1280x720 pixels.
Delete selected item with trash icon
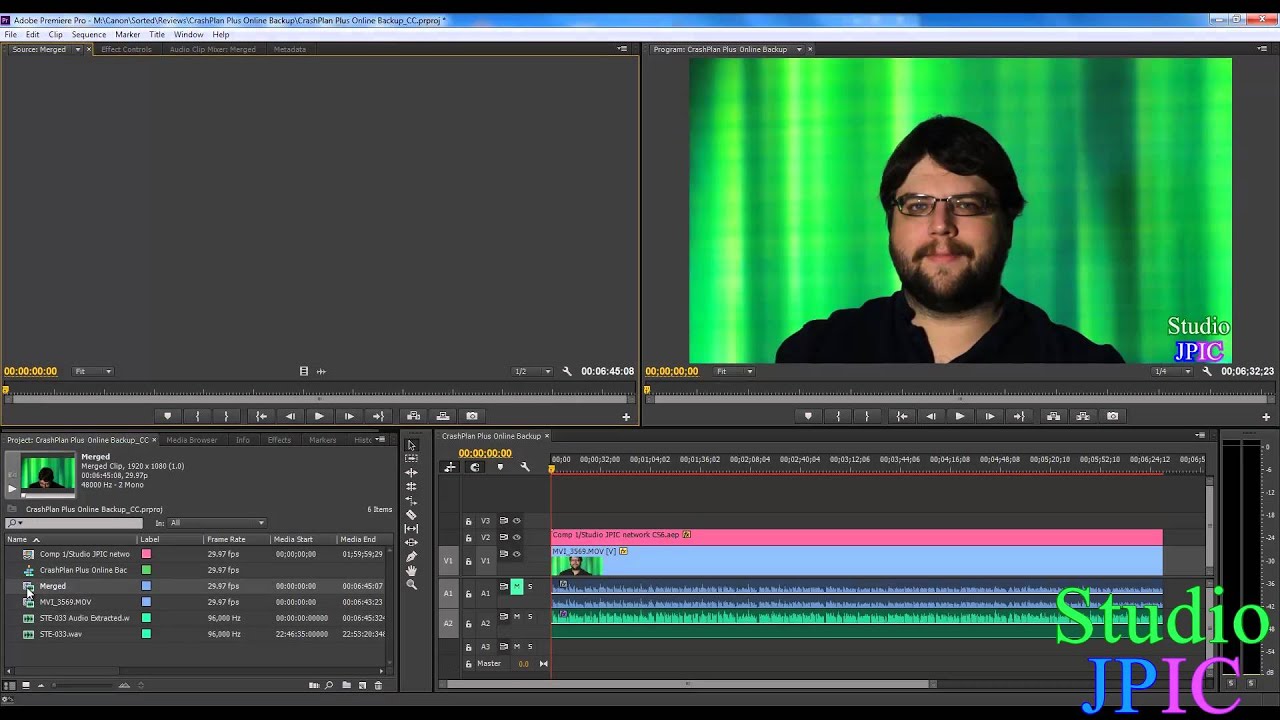[x=378, y=685]
